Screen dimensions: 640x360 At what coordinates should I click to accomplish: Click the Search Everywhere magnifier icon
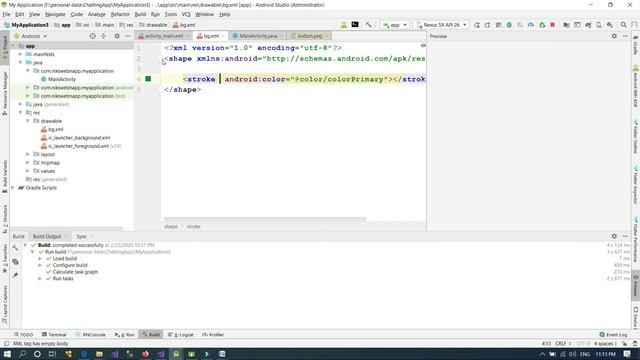tap(623, 25)
